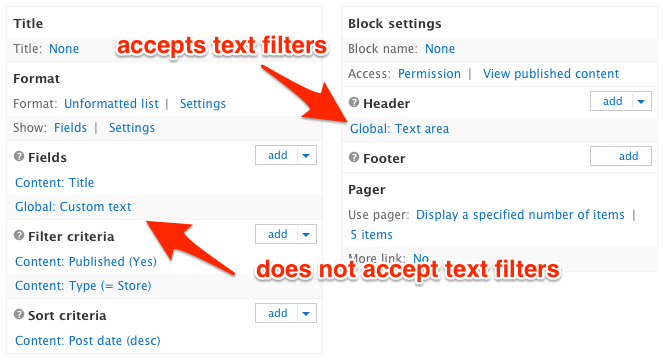This screenshot has height=362, width=663.
Task: Change the title set to None
Action: (x=64, y=49)
